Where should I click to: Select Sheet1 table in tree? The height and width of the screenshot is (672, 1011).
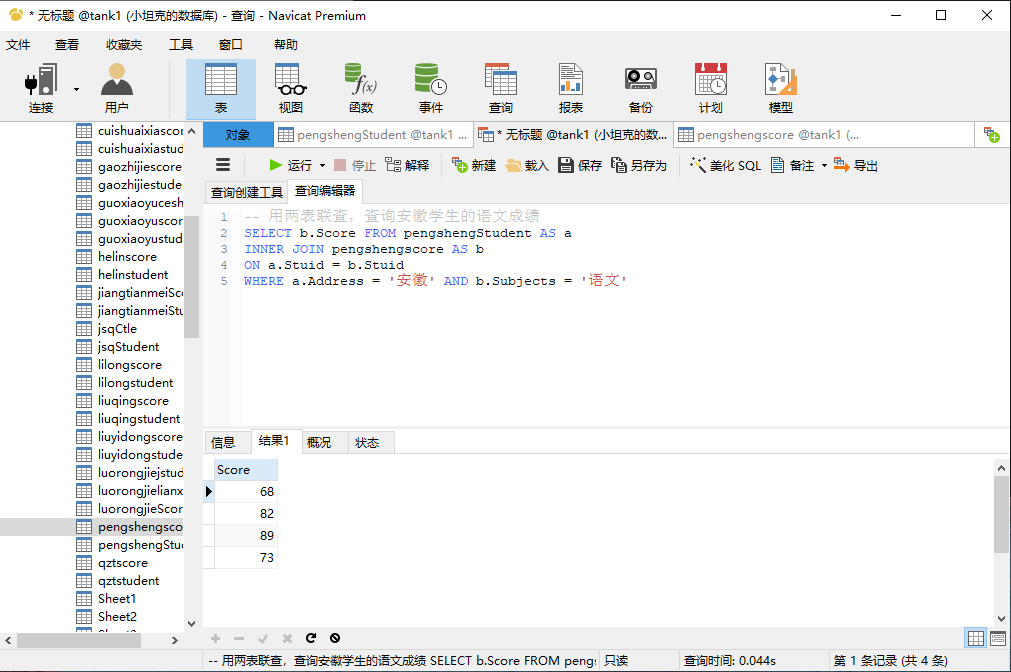117,599
